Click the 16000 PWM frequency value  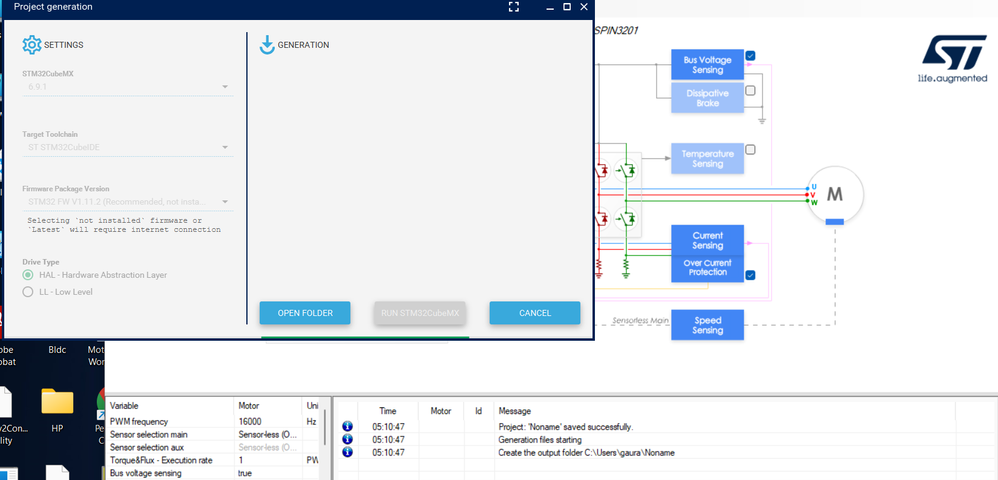tap(250, 421)
